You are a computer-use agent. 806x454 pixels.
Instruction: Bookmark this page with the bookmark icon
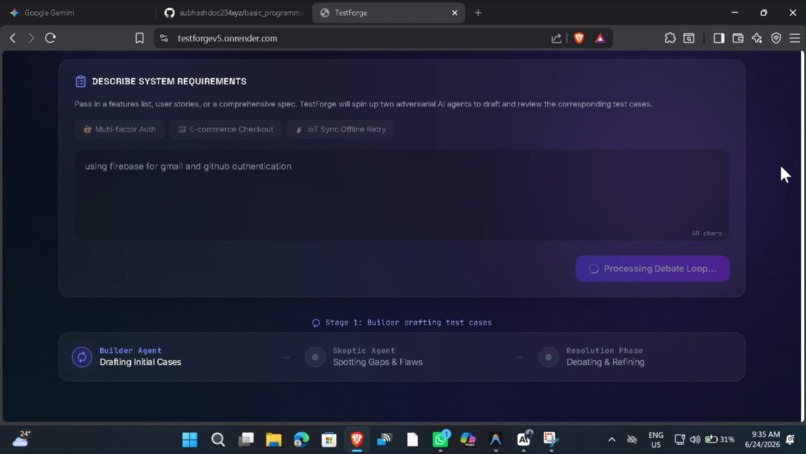tap(139, 38)
